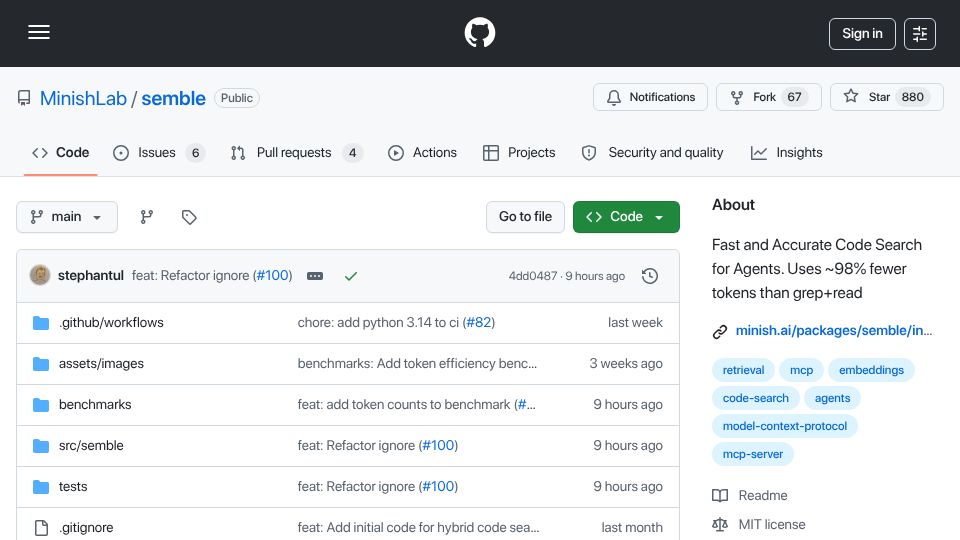
Task: Open the Pull requests tab
Action: point(296,152)
